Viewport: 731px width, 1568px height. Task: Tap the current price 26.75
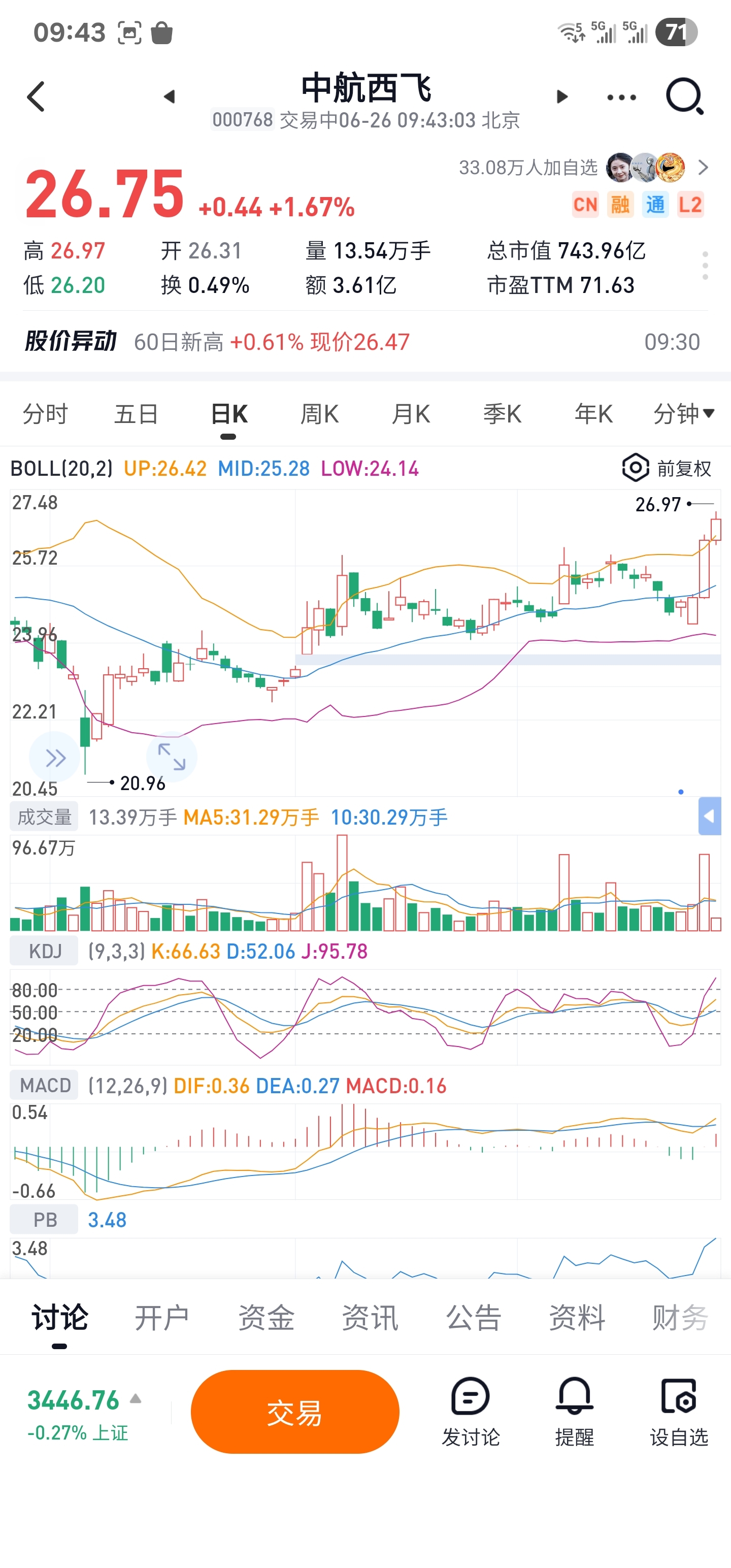pyautogui.click(x=104, y=195)
